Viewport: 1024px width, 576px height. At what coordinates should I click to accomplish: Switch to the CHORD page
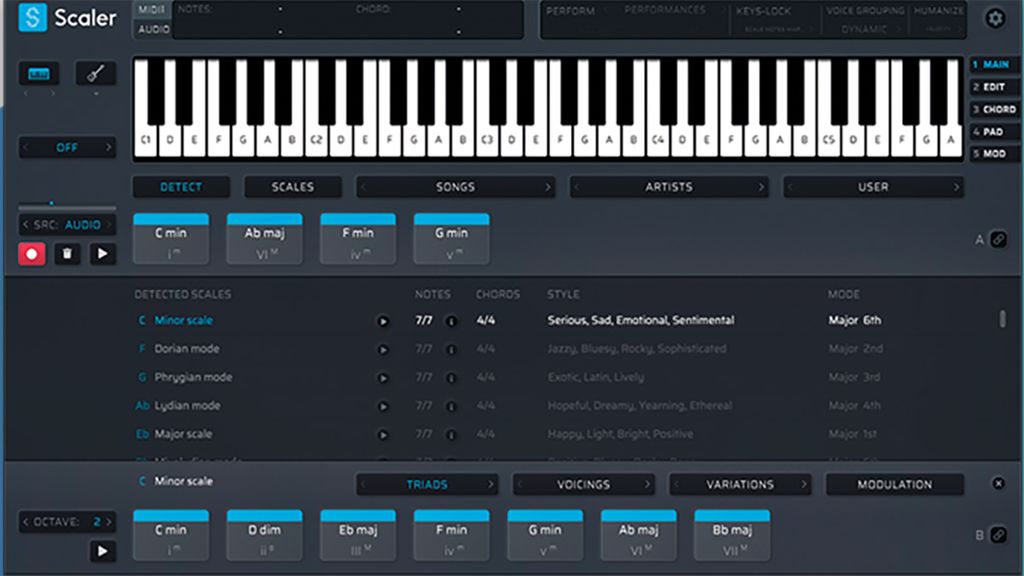pos(994,108)
